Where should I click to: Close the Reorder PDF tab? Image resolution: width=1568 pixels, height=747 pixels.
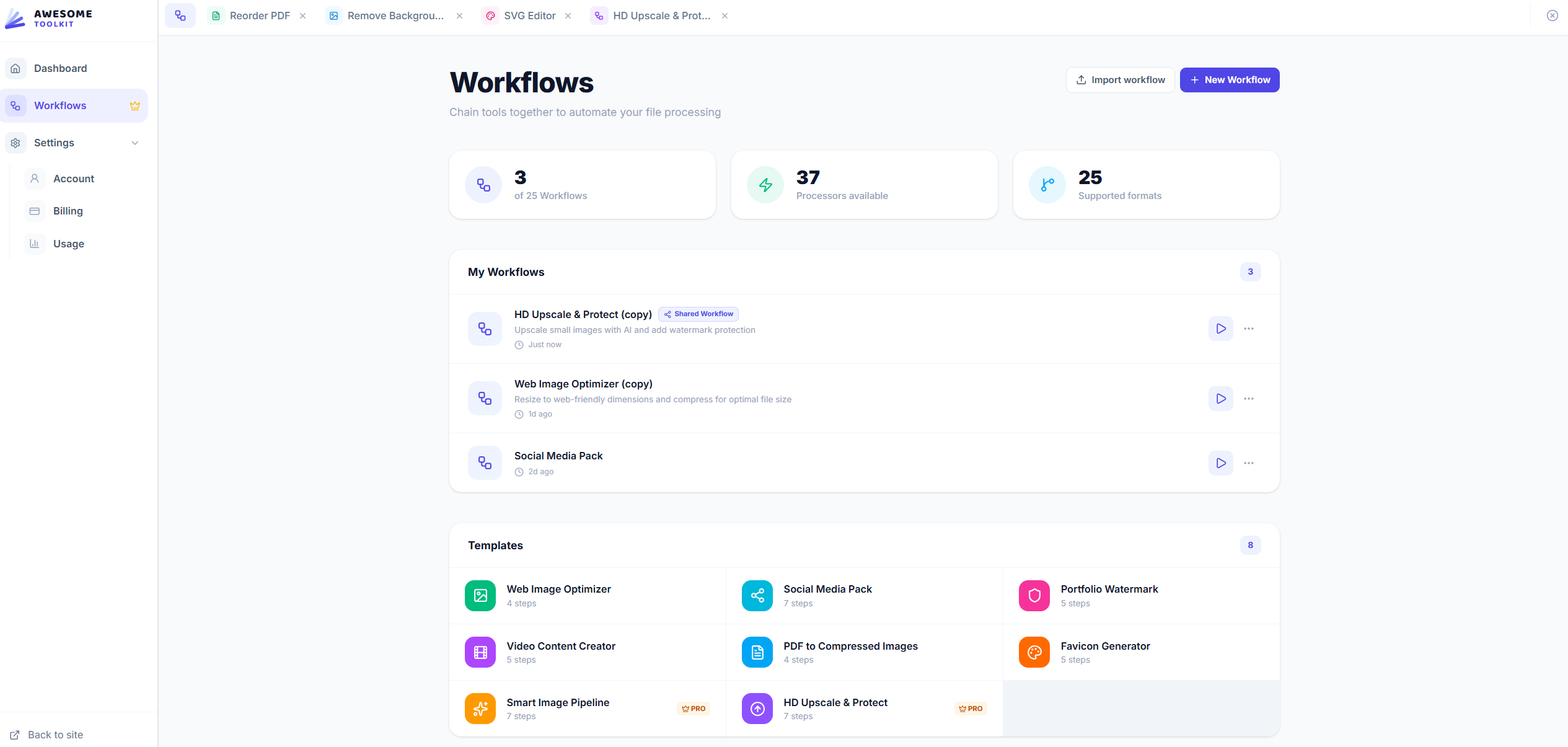point(302,15)
